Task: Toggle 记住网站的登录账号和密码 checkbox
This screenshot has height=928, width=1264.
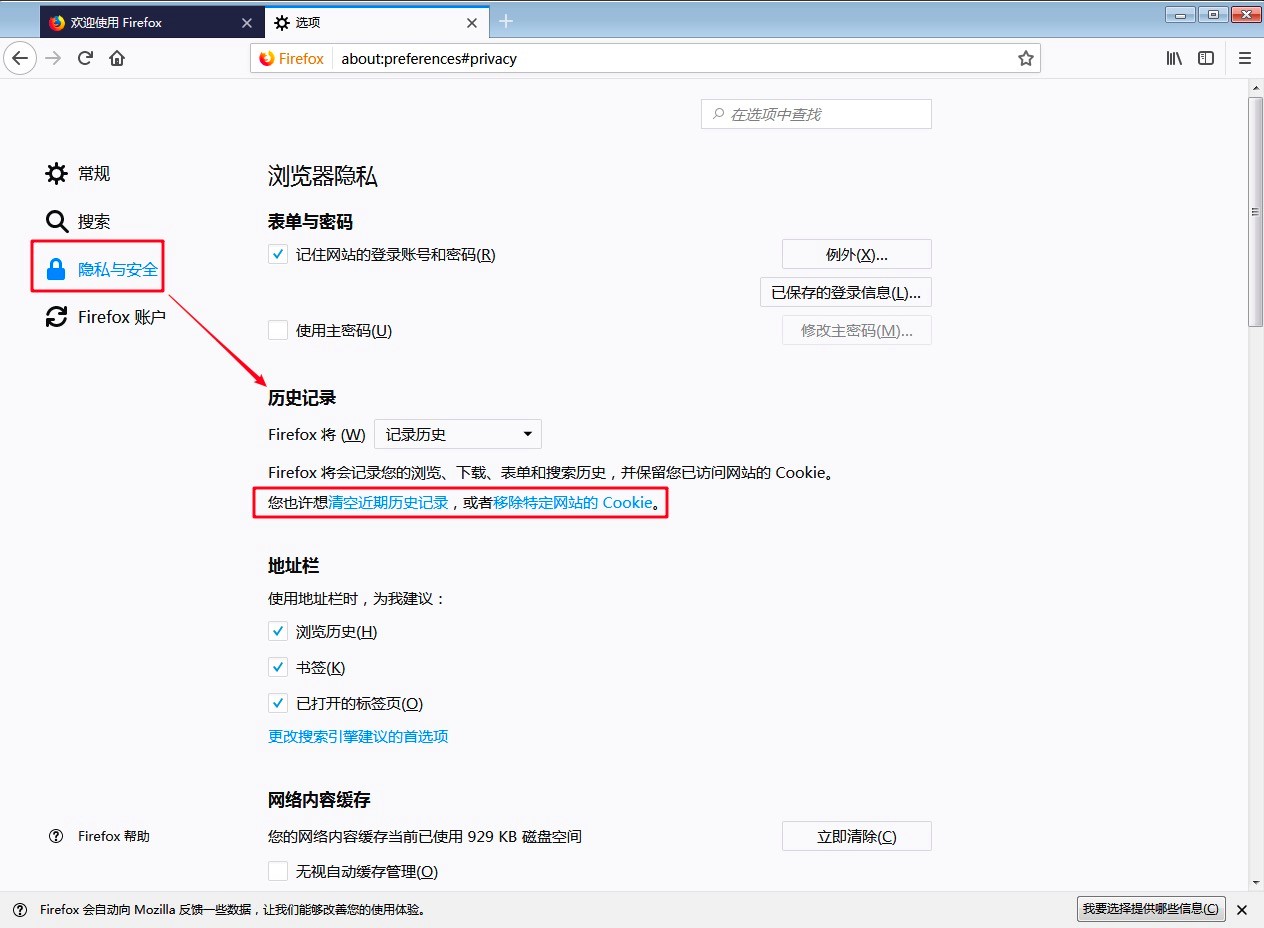Action: tap(278, 254)
